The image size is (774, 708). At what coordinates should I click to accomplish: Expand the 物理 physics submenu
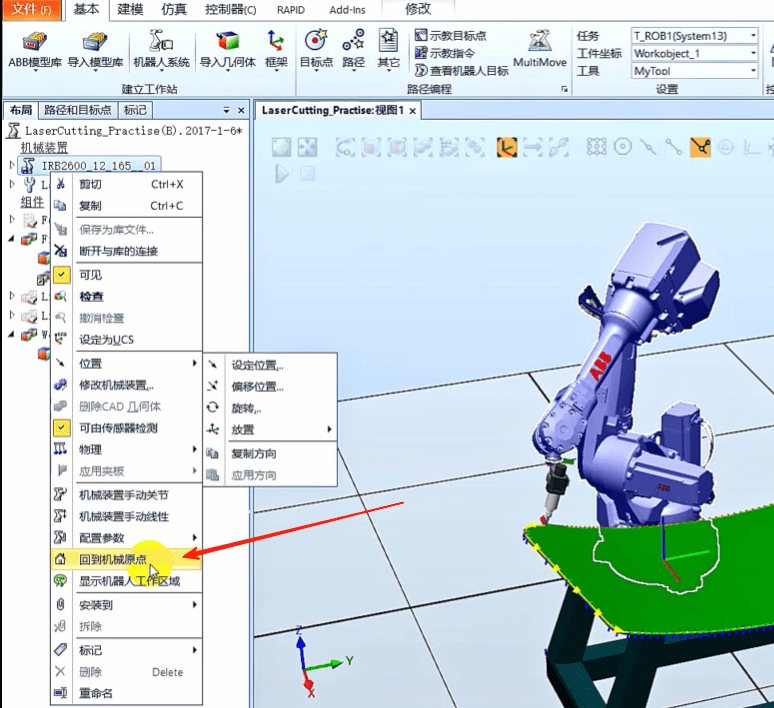point(126,449)
